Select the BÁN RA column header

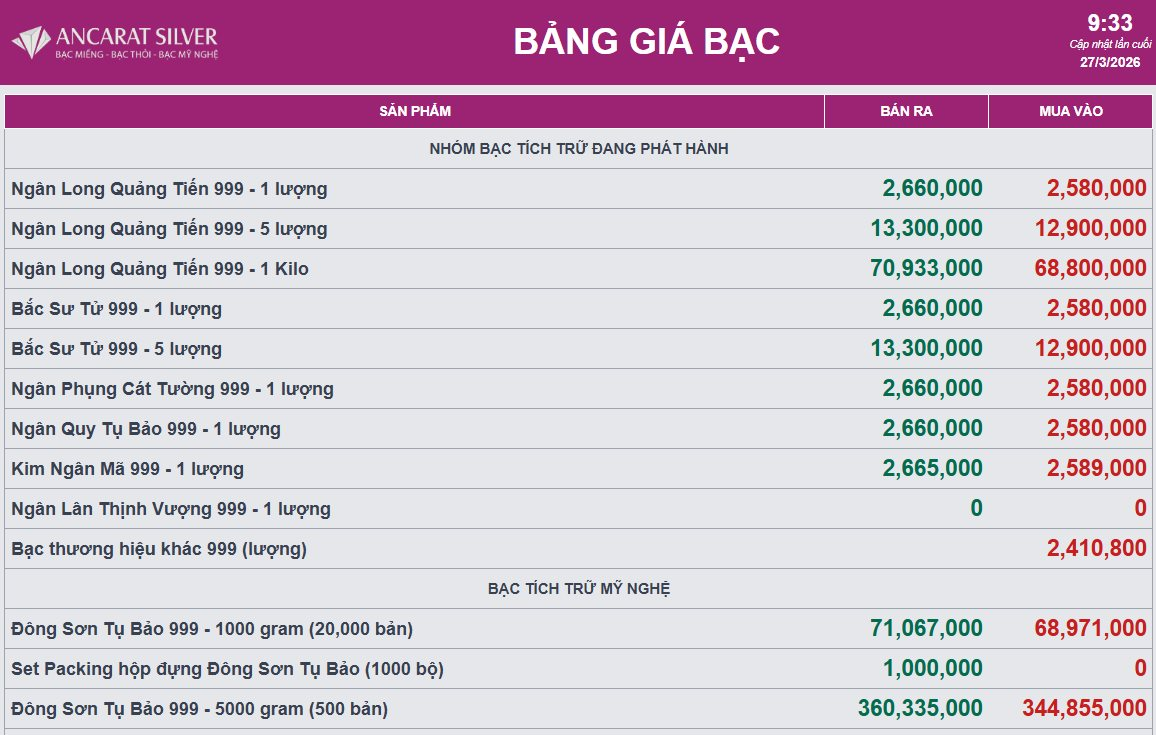click(906, 111)
